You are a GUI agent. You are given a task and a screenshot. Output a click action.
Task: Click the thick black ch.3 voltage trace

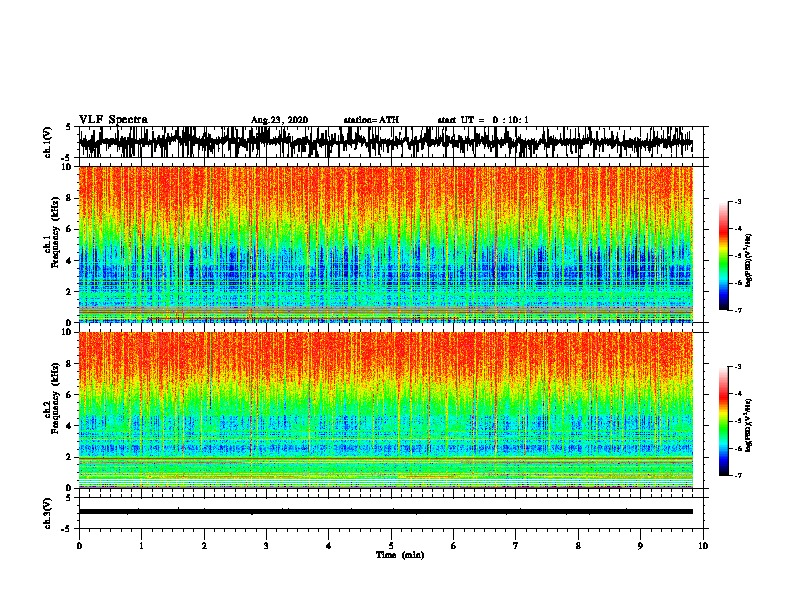[386, 512]
